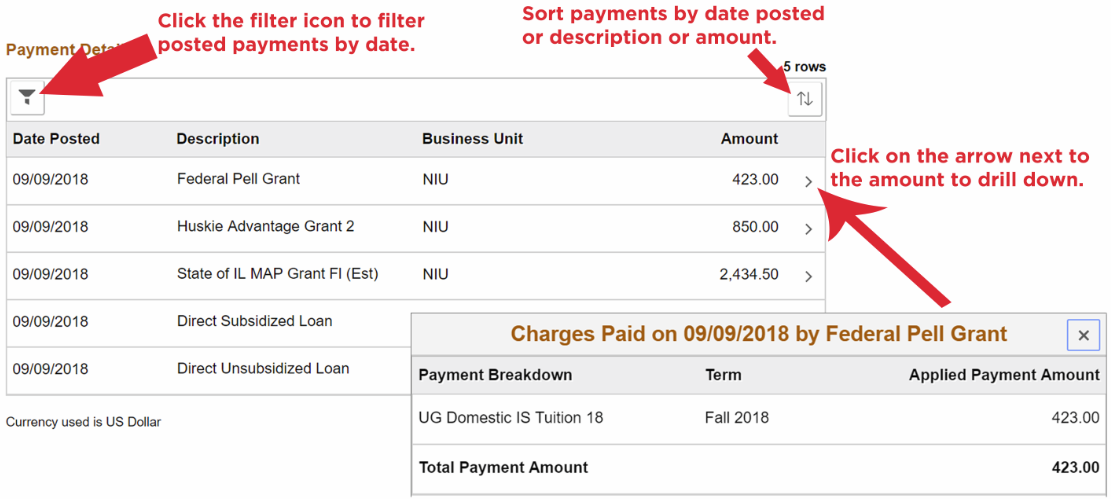Click the Business Unit column header
Viewport: 1111px width, 499px height.
coord(472,139)
